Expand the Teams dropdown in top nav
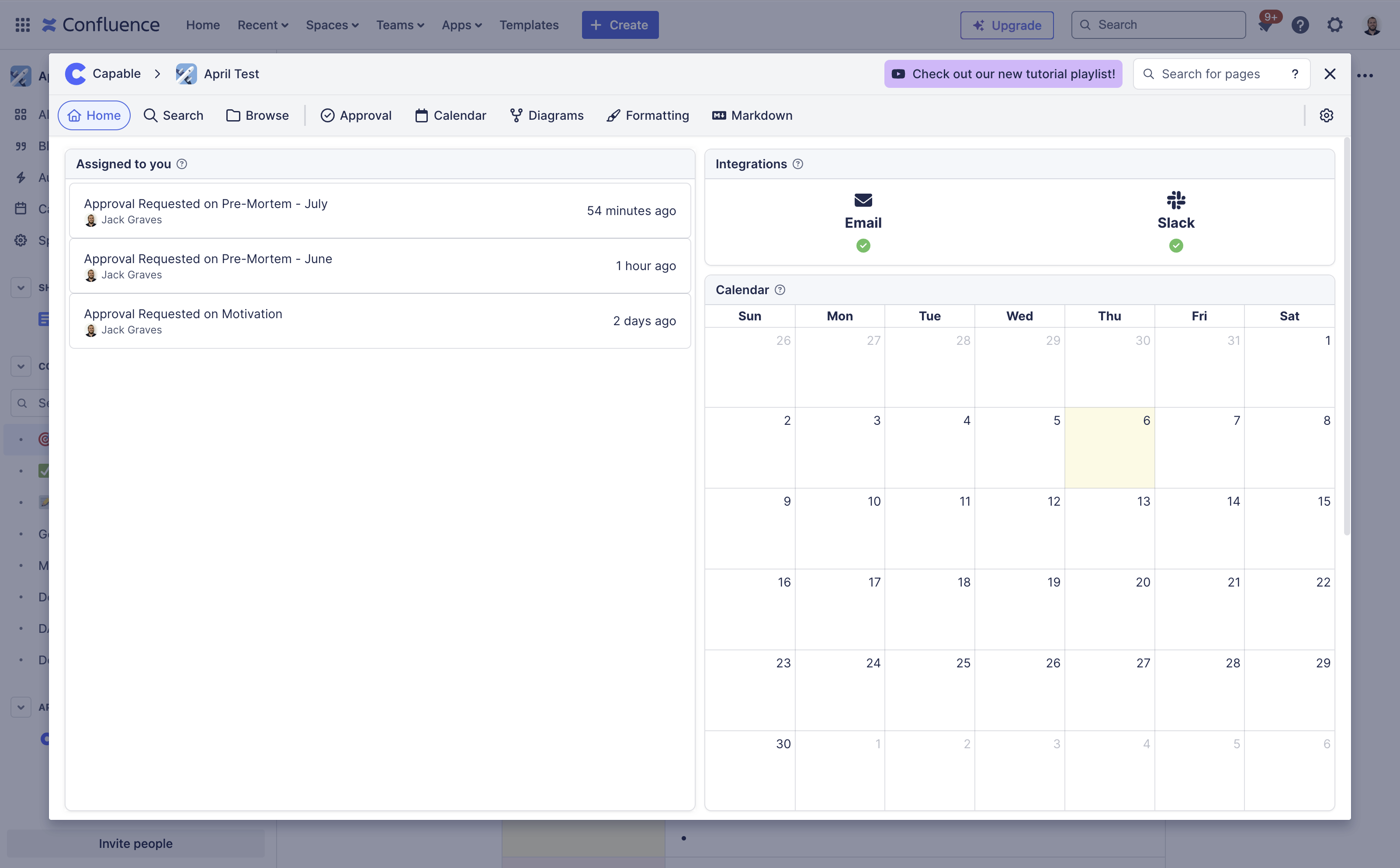1400x868 pixels. point(400,25)
